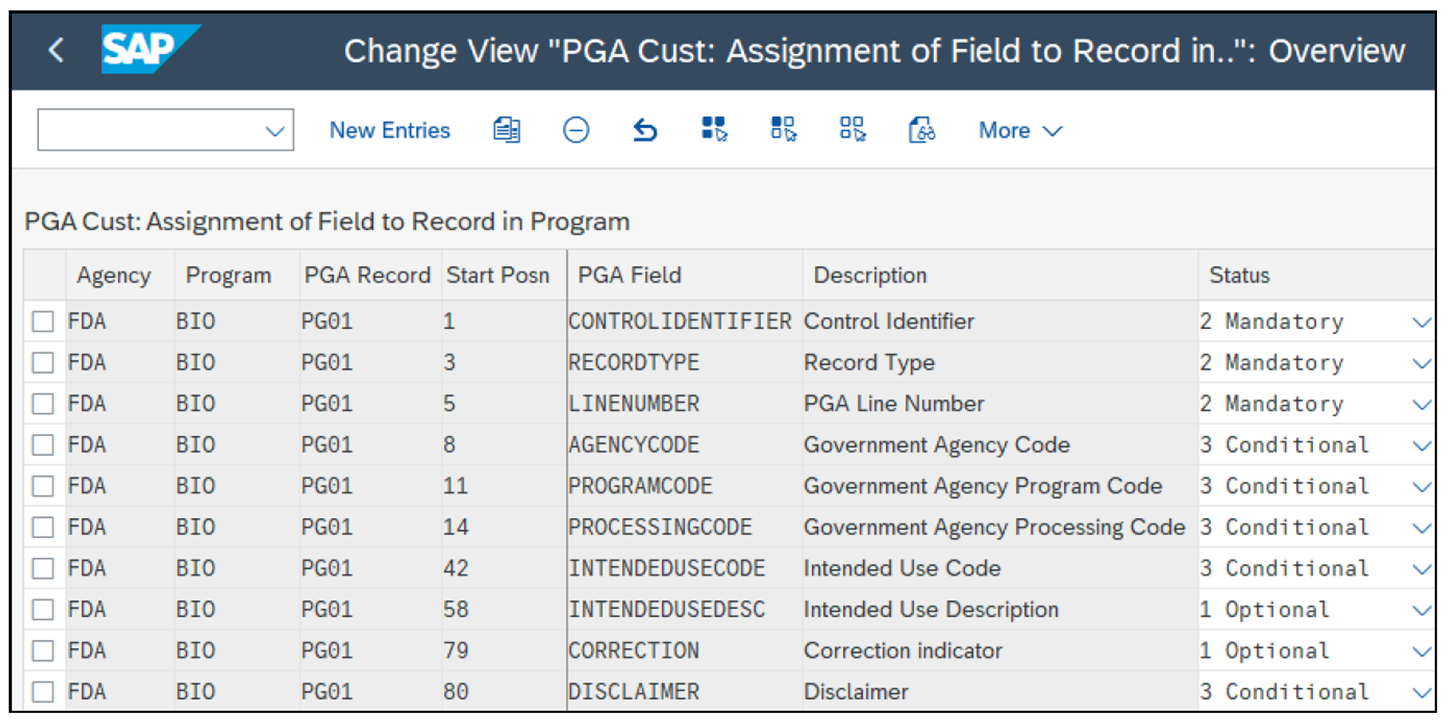Check the CONTROLIDENTIFIER row checkbox
Screen dimensions: 1449x723
[43, 321]
